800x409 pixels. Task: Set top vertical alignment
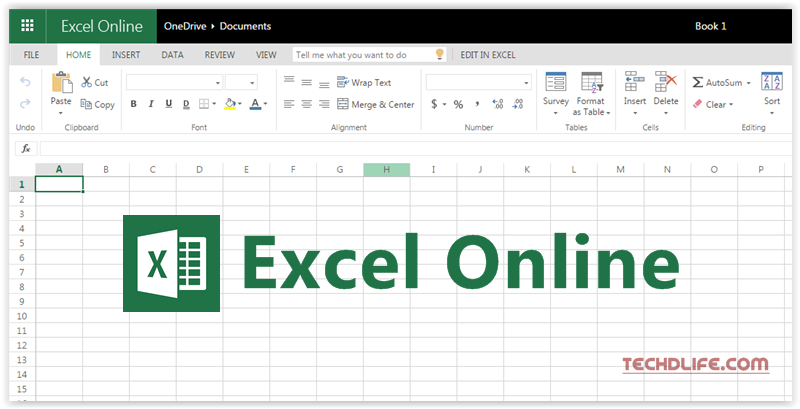[289, 80]
